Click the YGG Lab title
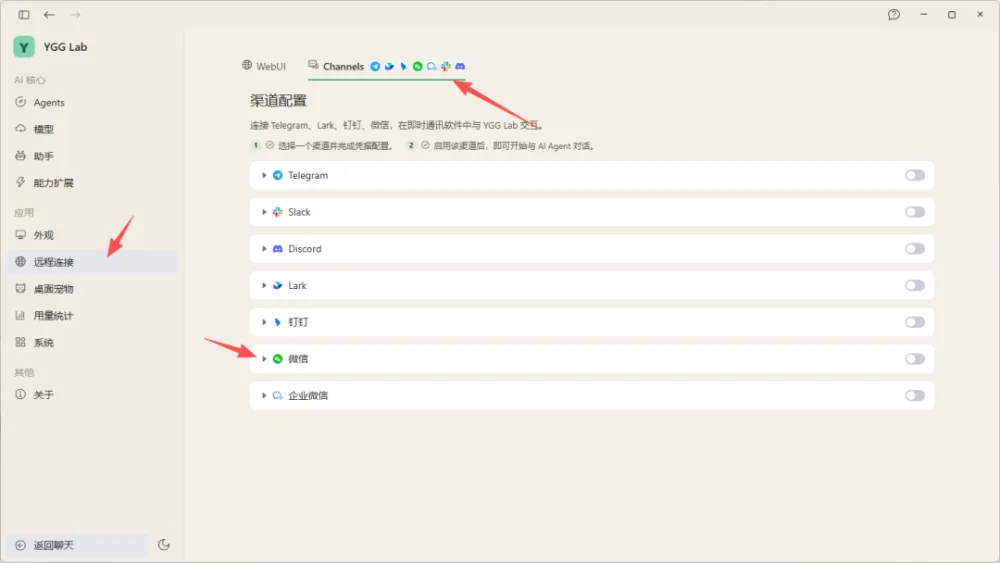Image resolution: width=1000 pixels, height=563 pixels. (x=65, y=47)
